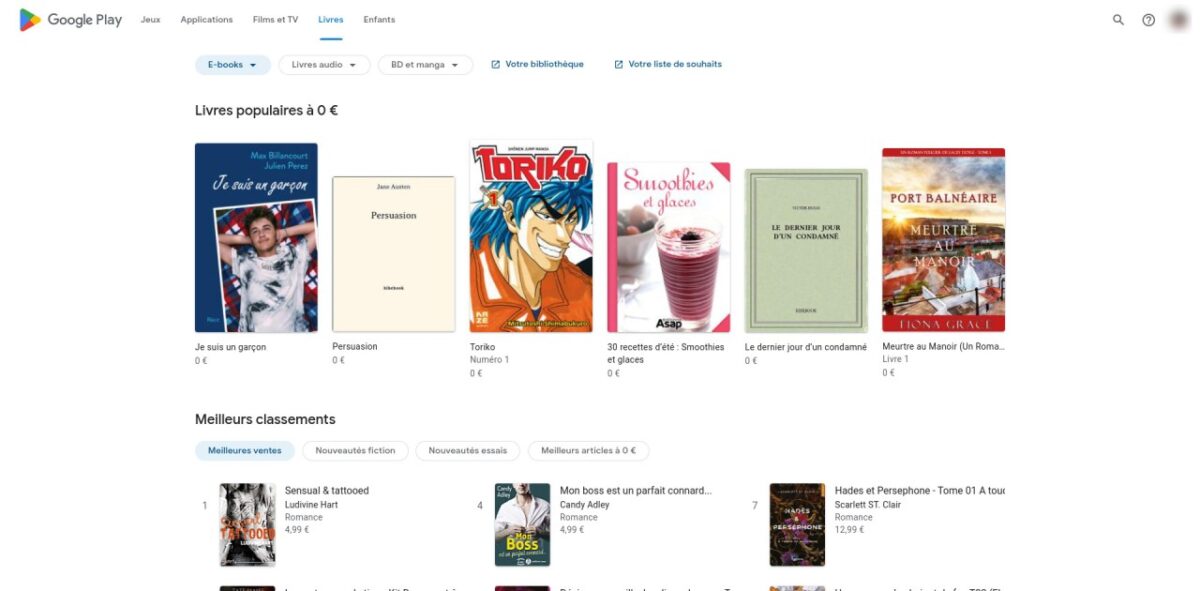The width and height of the screenshot is (1200, 591).
Task: Switch to the Jeux tab
Action: coord(151,20)
